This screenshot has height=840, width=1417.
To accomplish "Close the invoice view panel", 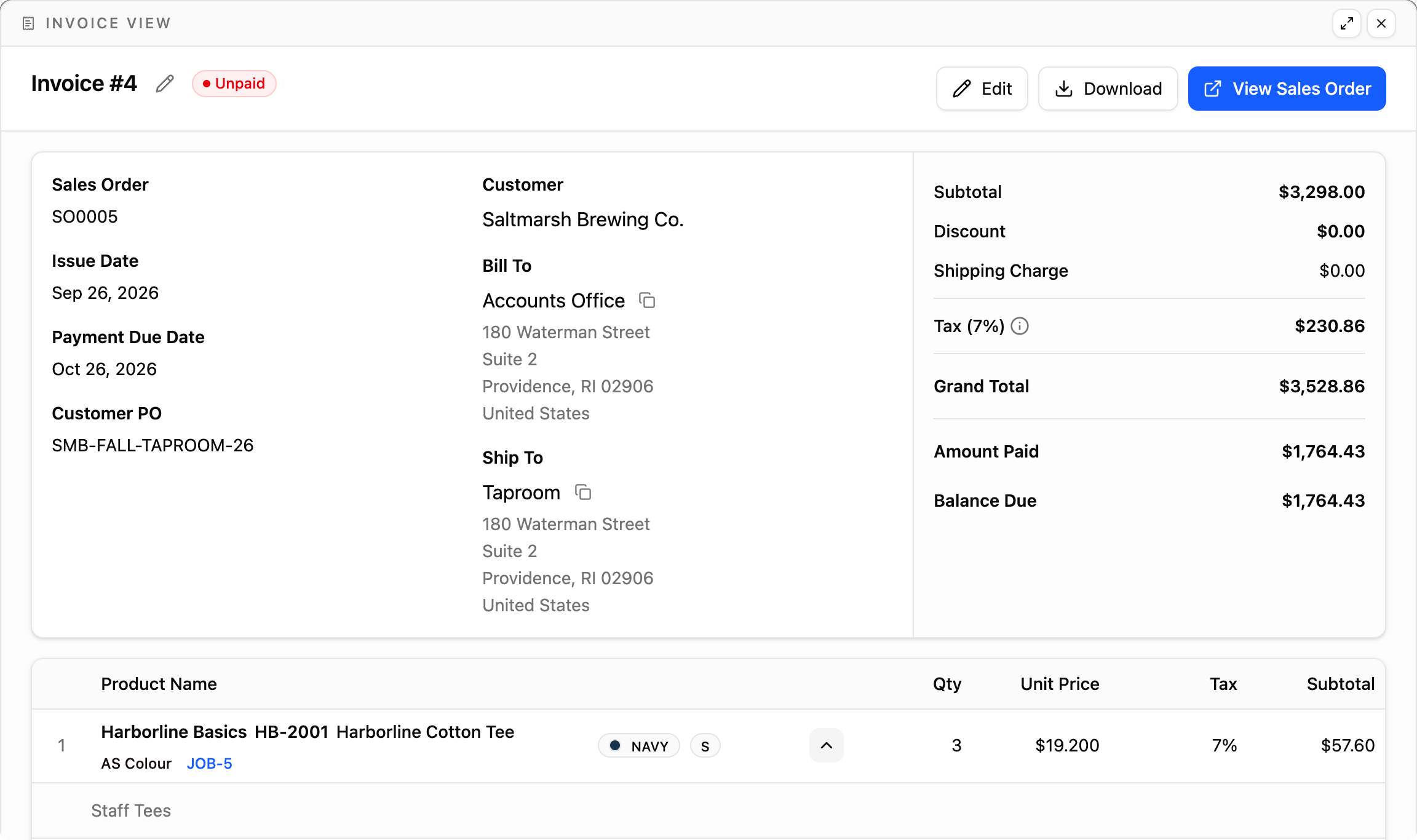I will [1381, 23].
